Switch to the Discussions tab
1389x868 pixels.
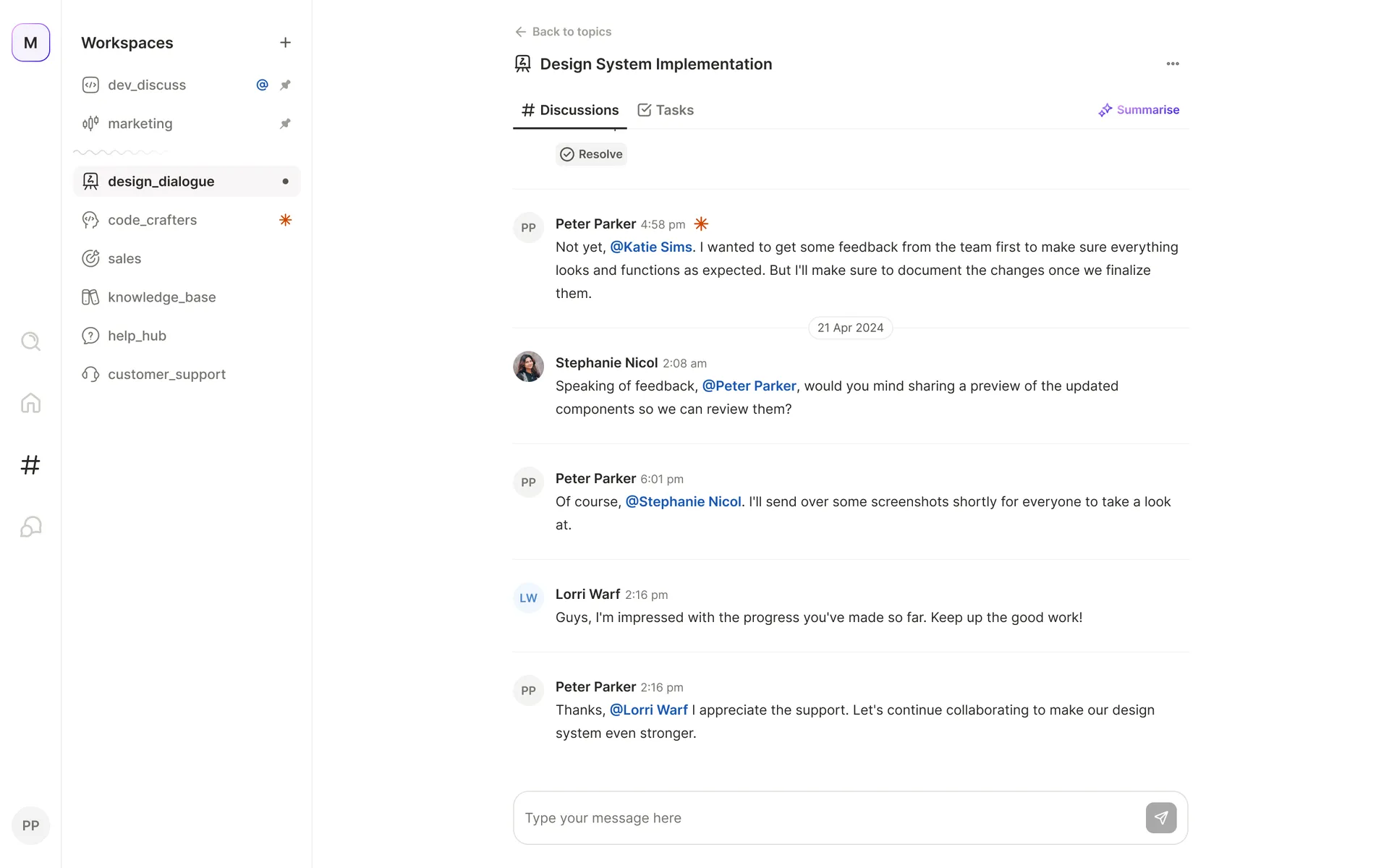(570, 110)
